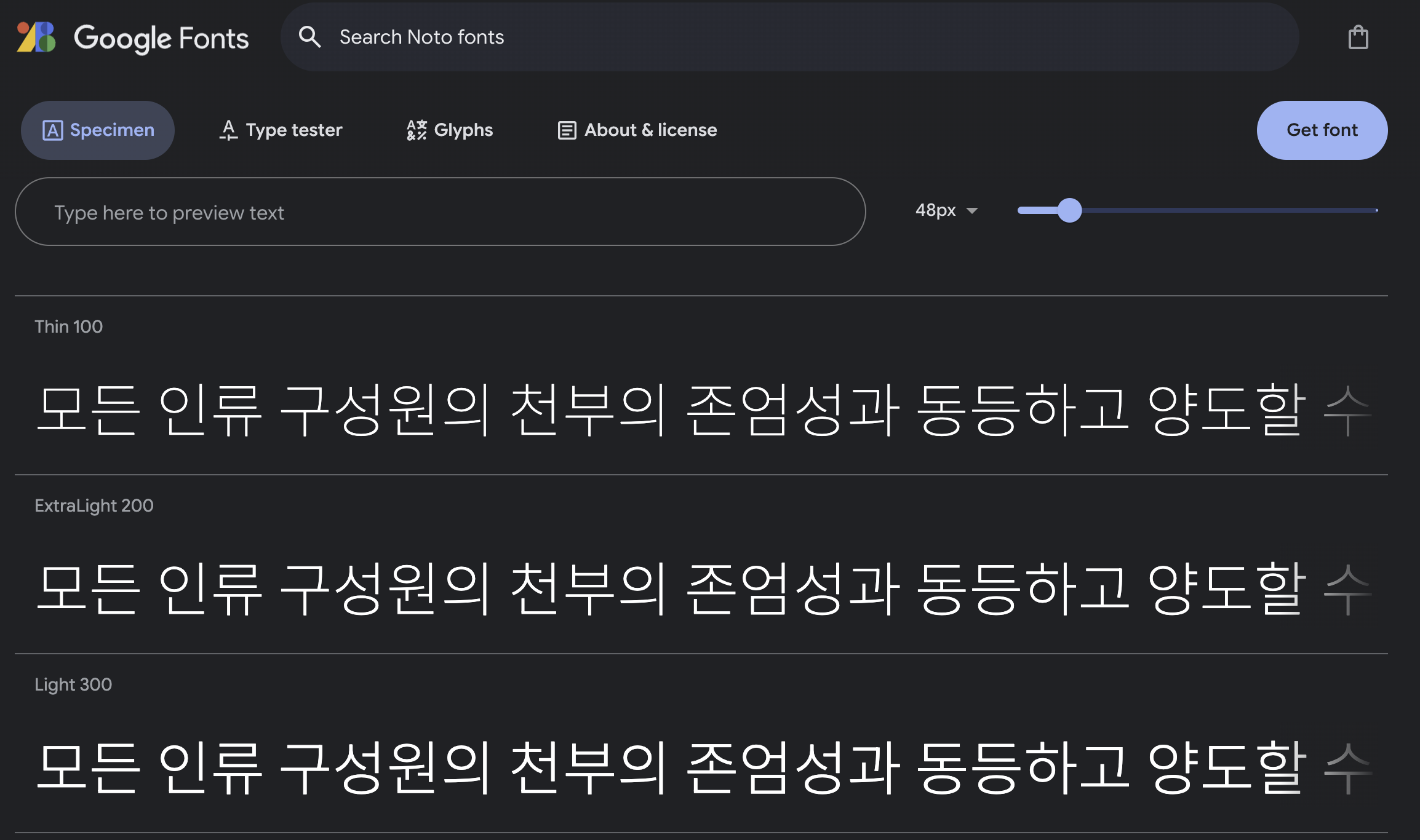Focus the Search Noto fonts field

click(790, 37)
